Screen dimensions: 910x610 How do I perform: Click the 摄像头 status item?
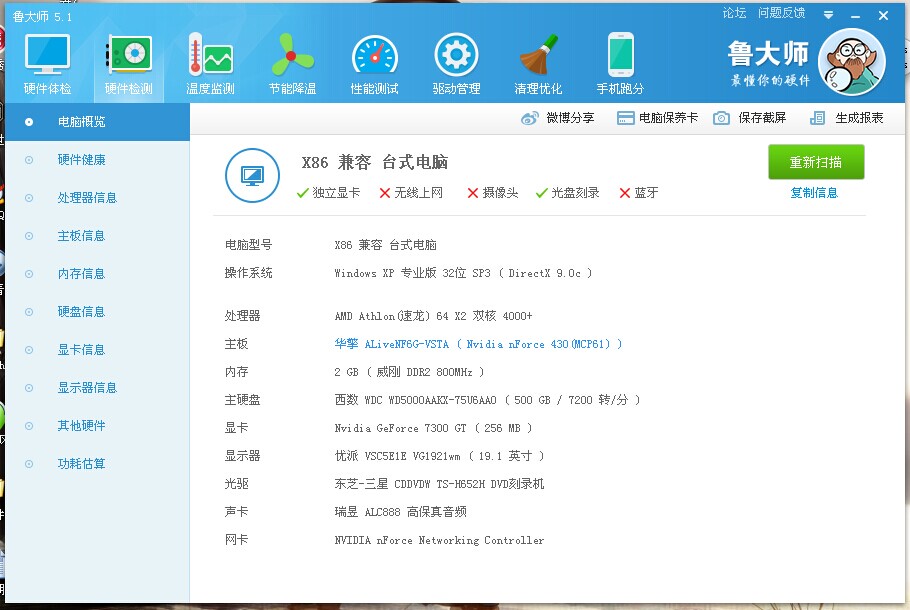click(493, 193)
